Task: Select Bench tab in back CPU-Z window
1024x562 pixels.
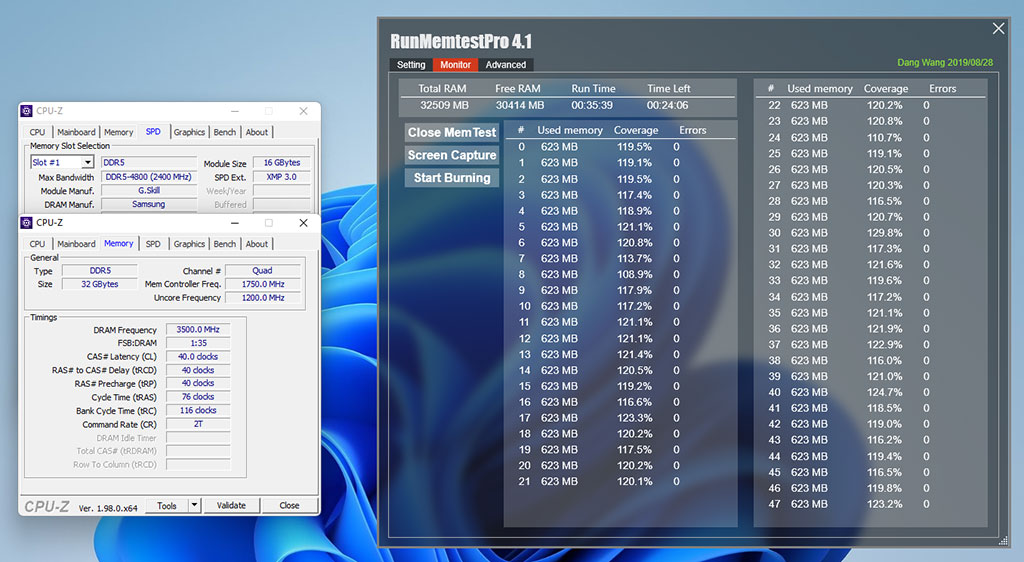Action: (225, 132)
